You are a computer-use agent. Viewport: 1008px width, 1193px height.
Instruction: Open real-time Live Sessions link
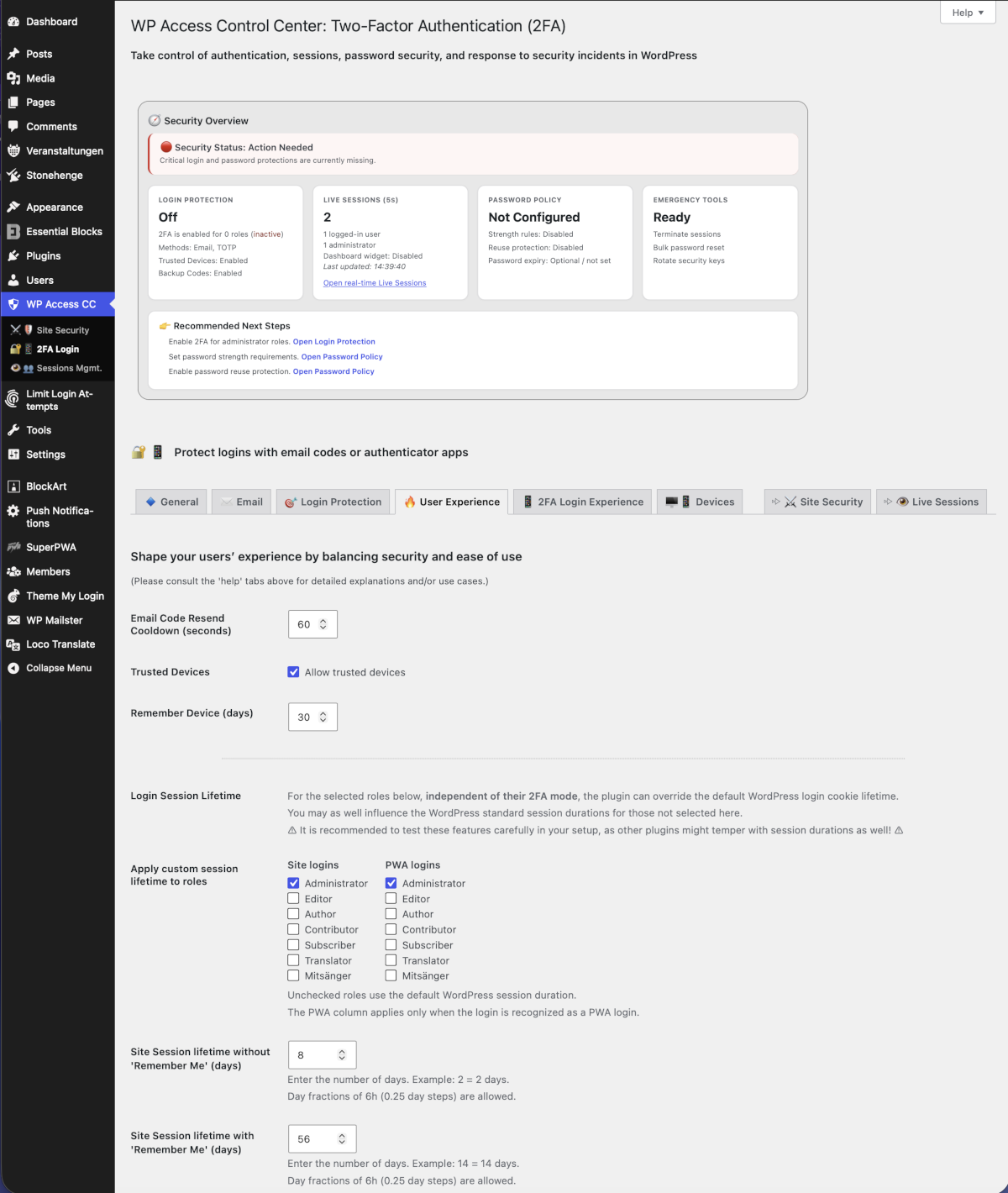[x=375, y=283]
